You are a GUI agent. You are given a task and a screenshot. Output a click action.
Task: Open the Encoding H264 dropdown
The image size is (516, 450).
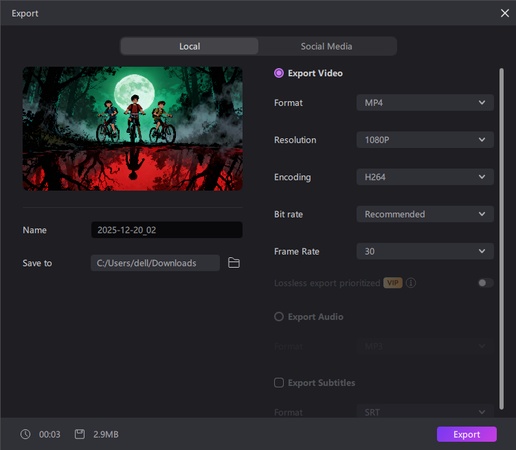tap(425, 177)
